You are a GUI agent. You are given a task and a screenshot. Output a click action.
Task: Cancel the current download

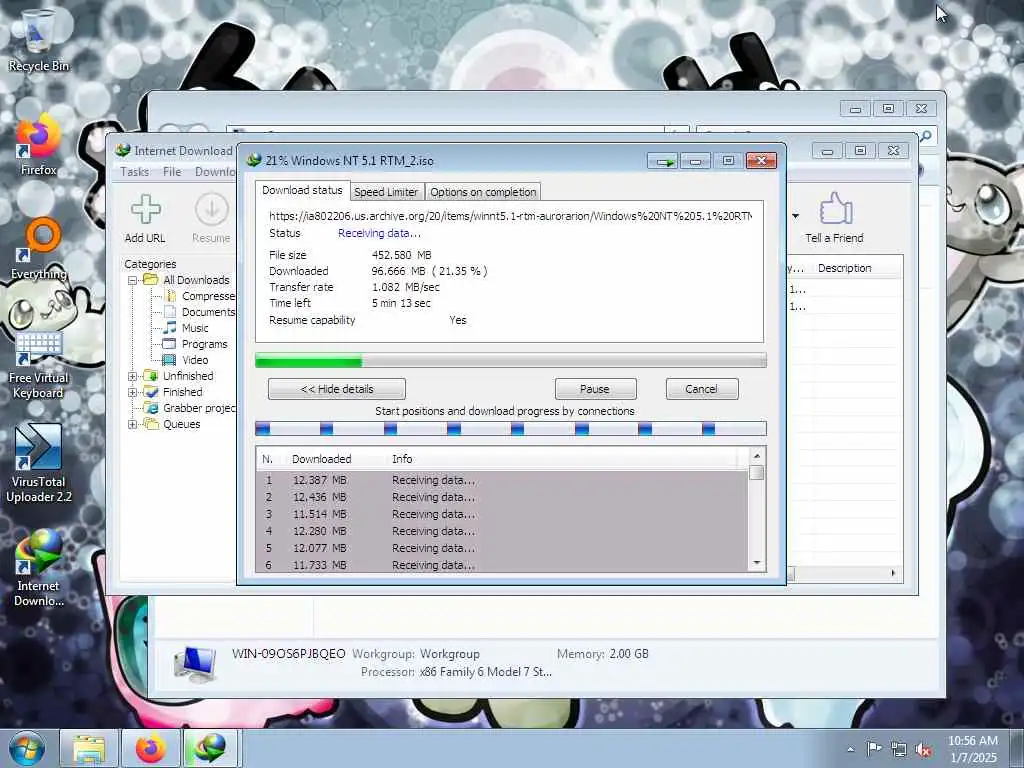[x=702, y=389]
